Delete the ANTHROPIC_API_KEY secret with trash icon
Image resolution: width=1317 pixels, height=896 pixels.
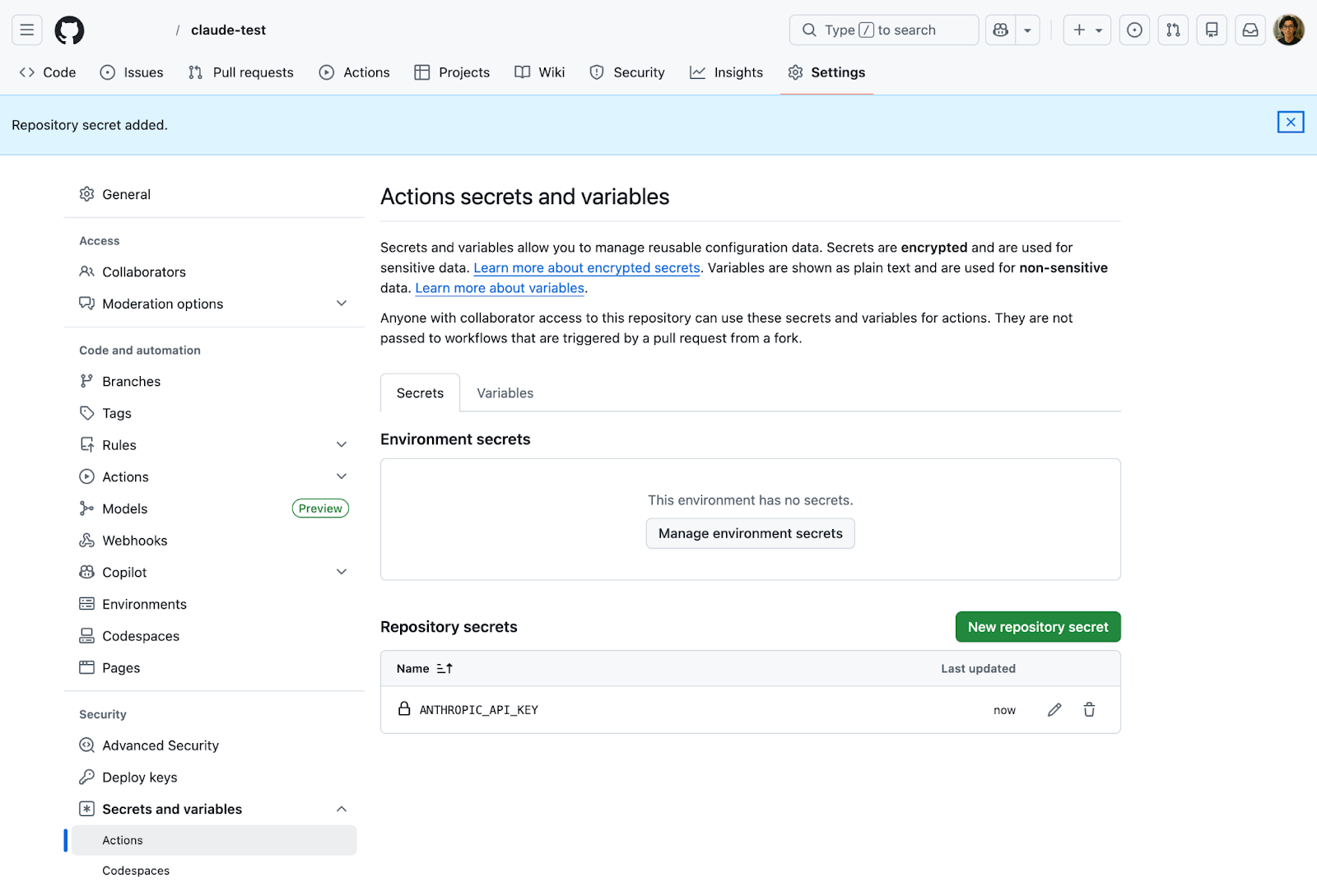1089,710
